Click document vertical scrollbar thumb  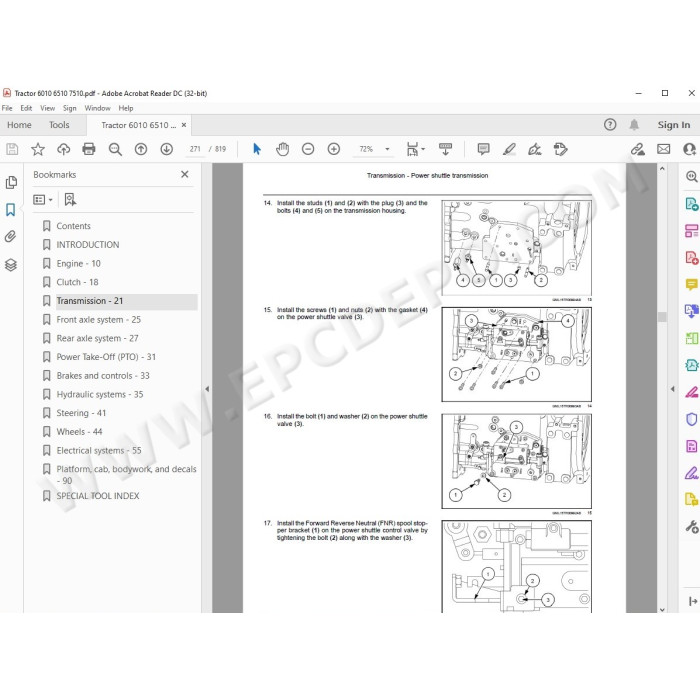[x=662, y=317]
